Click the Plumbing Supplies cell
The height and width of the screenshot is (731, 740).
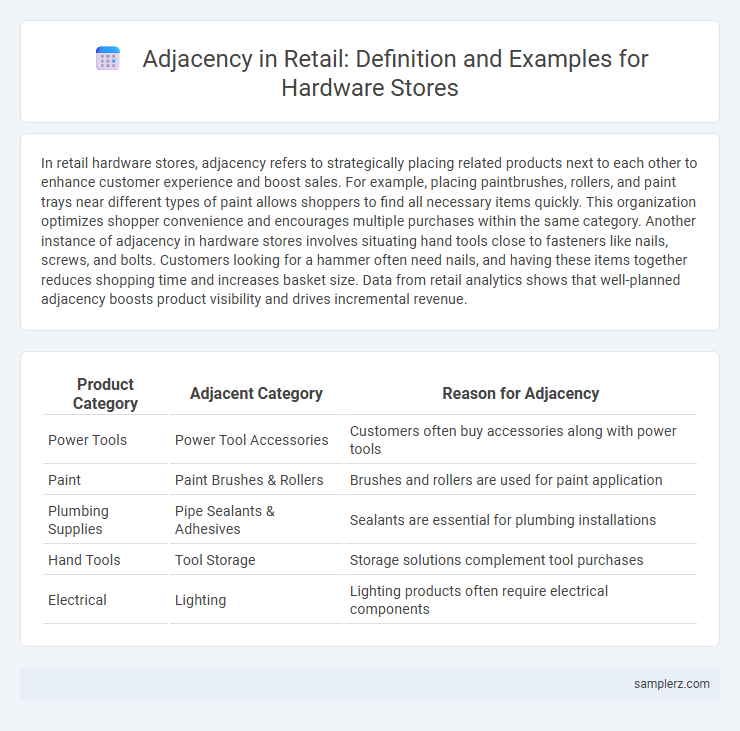pos(105,520)
